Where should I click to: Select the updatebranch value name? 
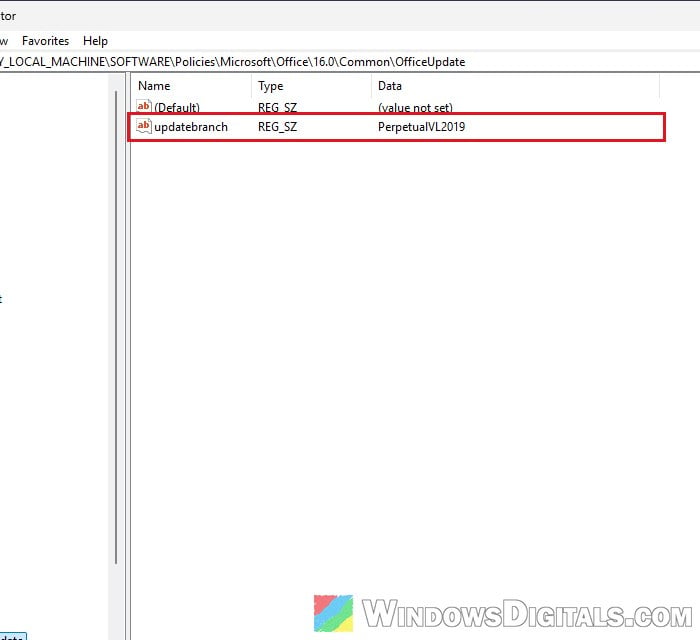tap(191, 127)
